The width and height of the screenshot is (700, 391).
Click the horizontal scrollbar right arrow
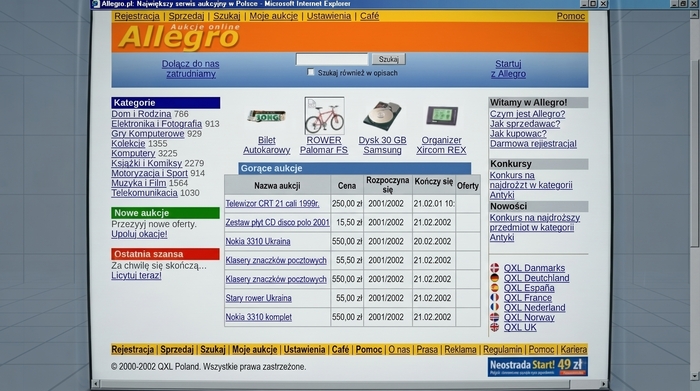(x=604, y=383)
